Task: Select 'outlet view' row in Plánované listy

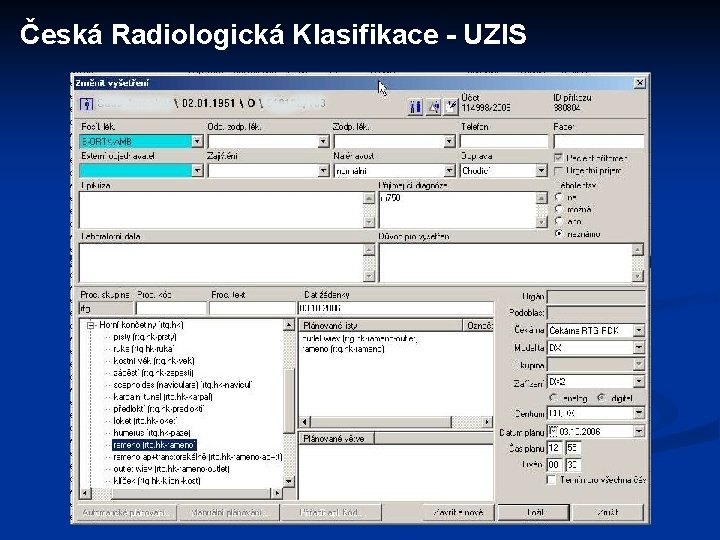Action: click(360, 339)
